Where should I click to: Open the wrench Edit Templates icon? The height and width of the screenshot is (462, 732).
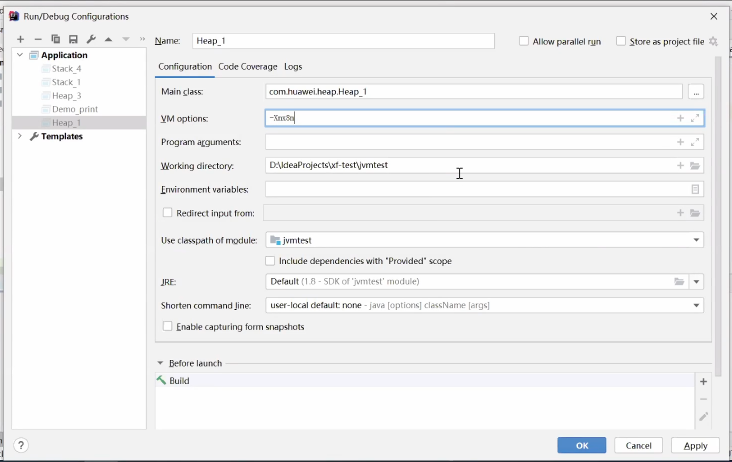click(91, 39)
